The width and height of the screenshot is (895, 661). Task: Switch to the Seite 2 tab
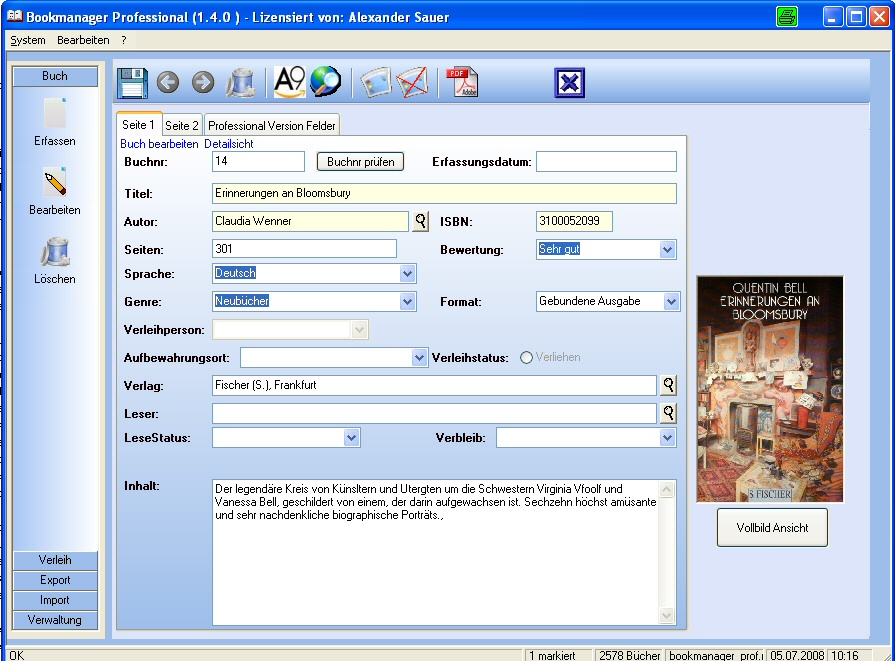[182, 125]
